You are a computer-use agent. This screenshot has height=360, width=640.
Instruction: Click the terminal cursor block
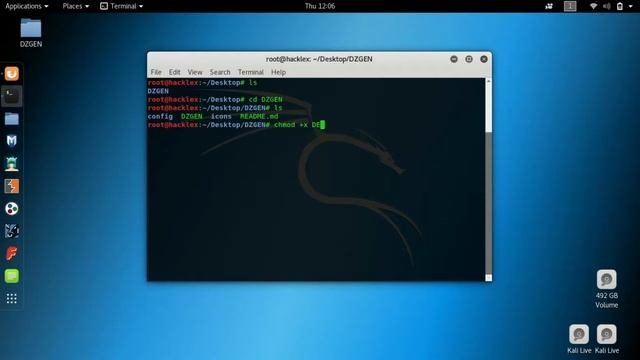322,125
